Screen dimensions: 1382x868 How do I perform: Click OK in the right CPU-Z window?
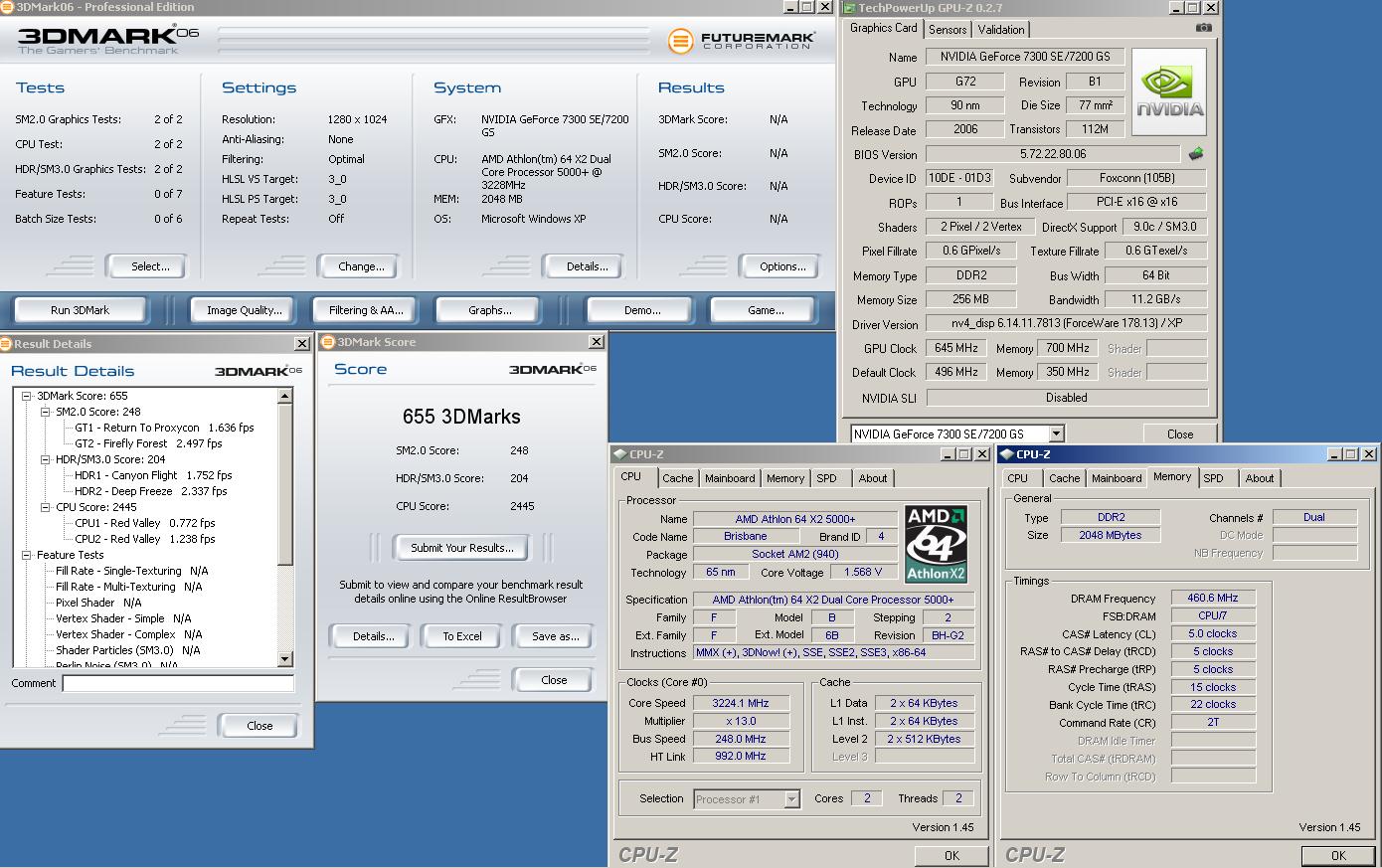(1338, 856)
